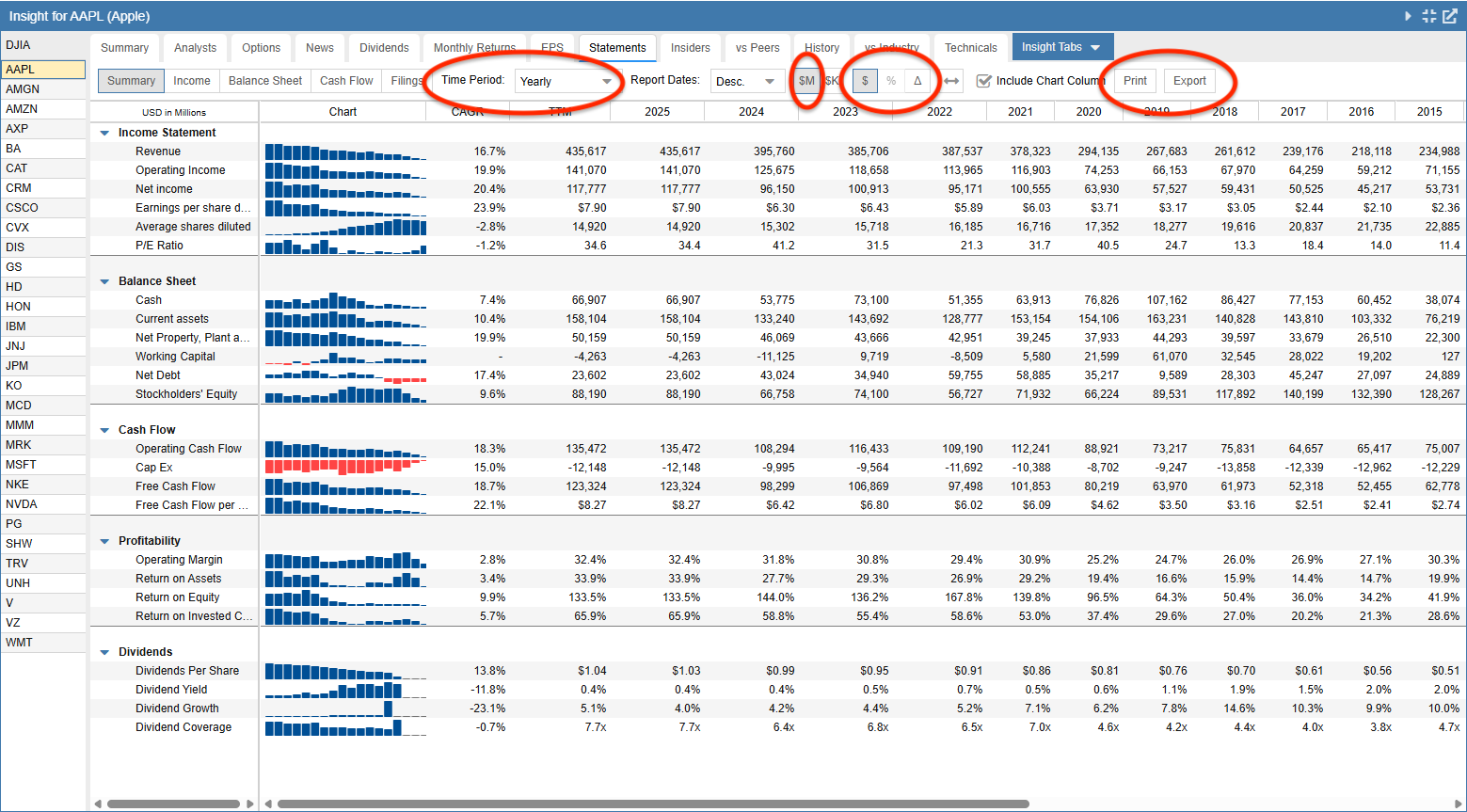Select the dollar ($) value display toggle
The height and width of the screenshot is (812, 1467).
pyautogui.click(x=866, y=81)
